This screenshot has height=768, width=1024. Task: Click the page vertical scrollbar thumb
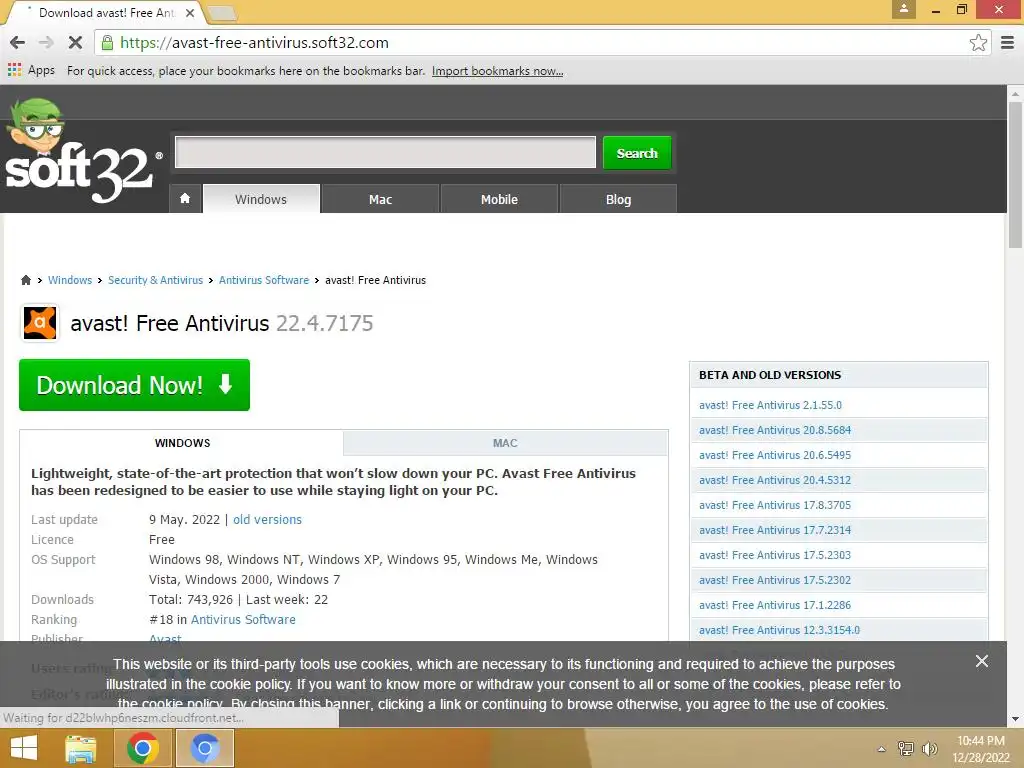1014,174
